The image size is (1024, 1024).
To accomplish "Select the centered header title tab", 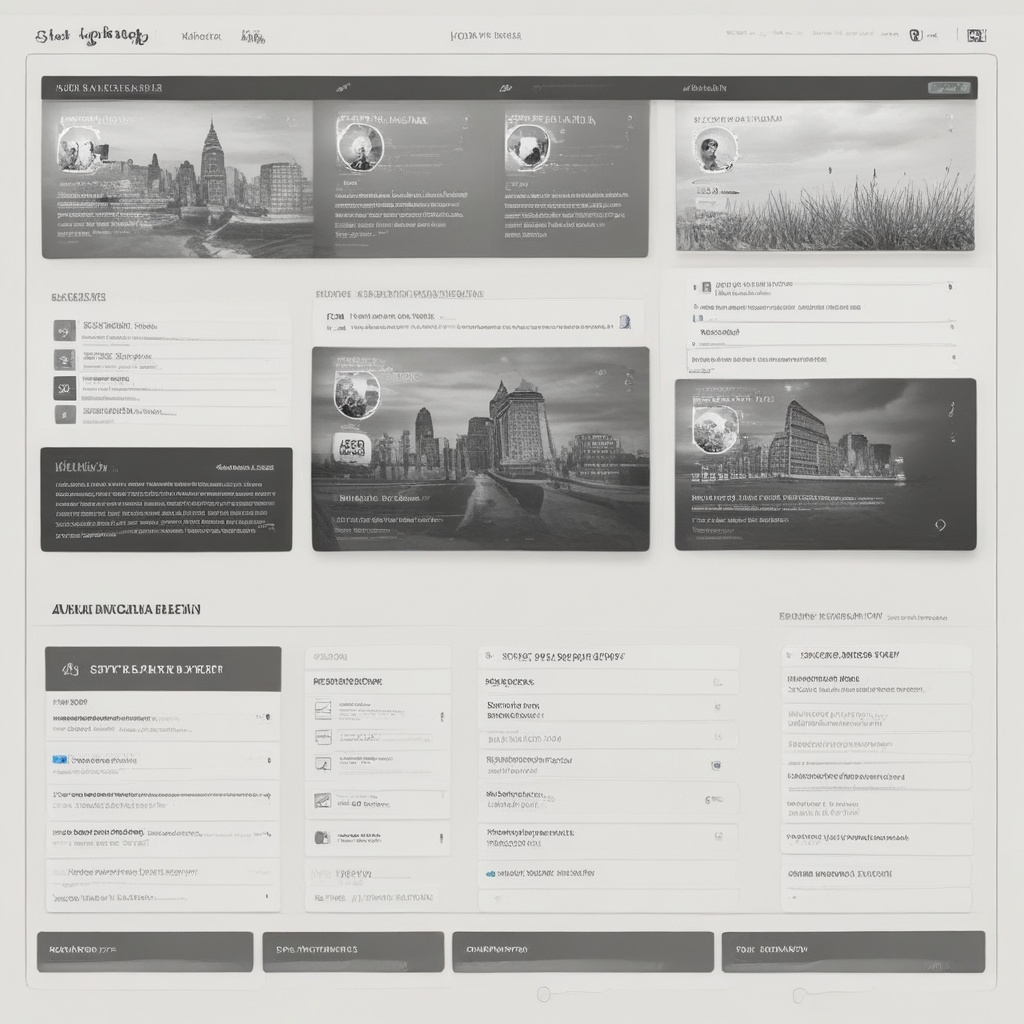I will point(485,36).
